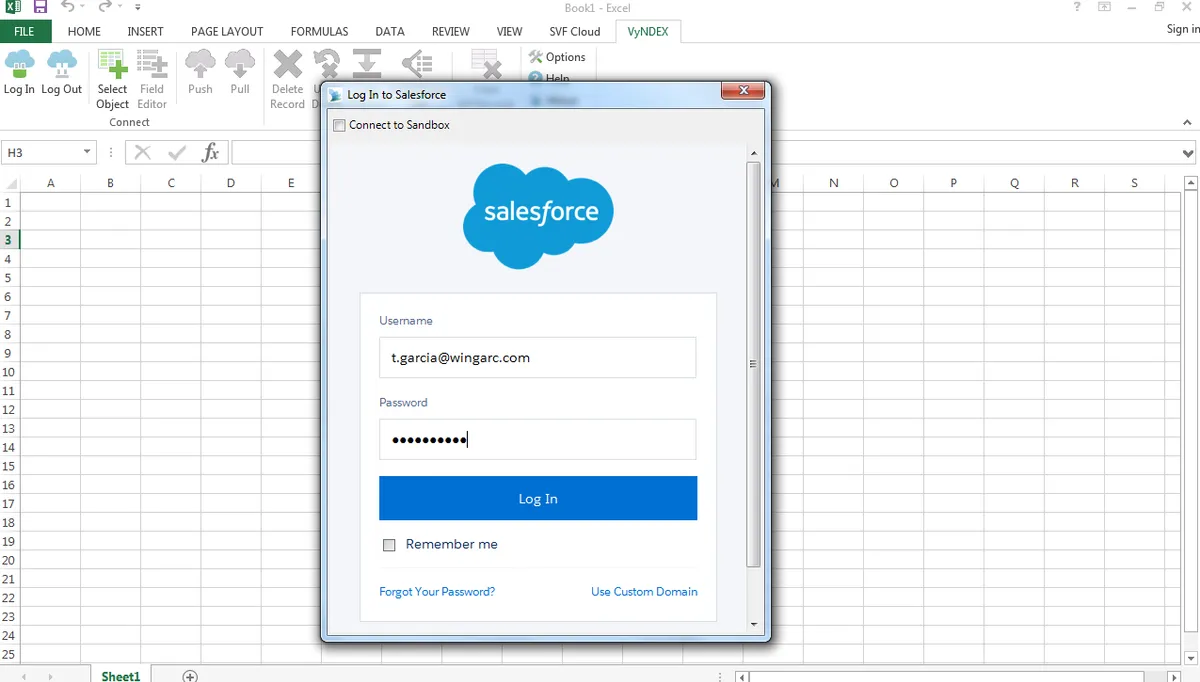Image resolution: width=1200 pixels, height=682 pixels.
Task: Select the Sheet1 worksheet tab
Action: tap(121, 676)
